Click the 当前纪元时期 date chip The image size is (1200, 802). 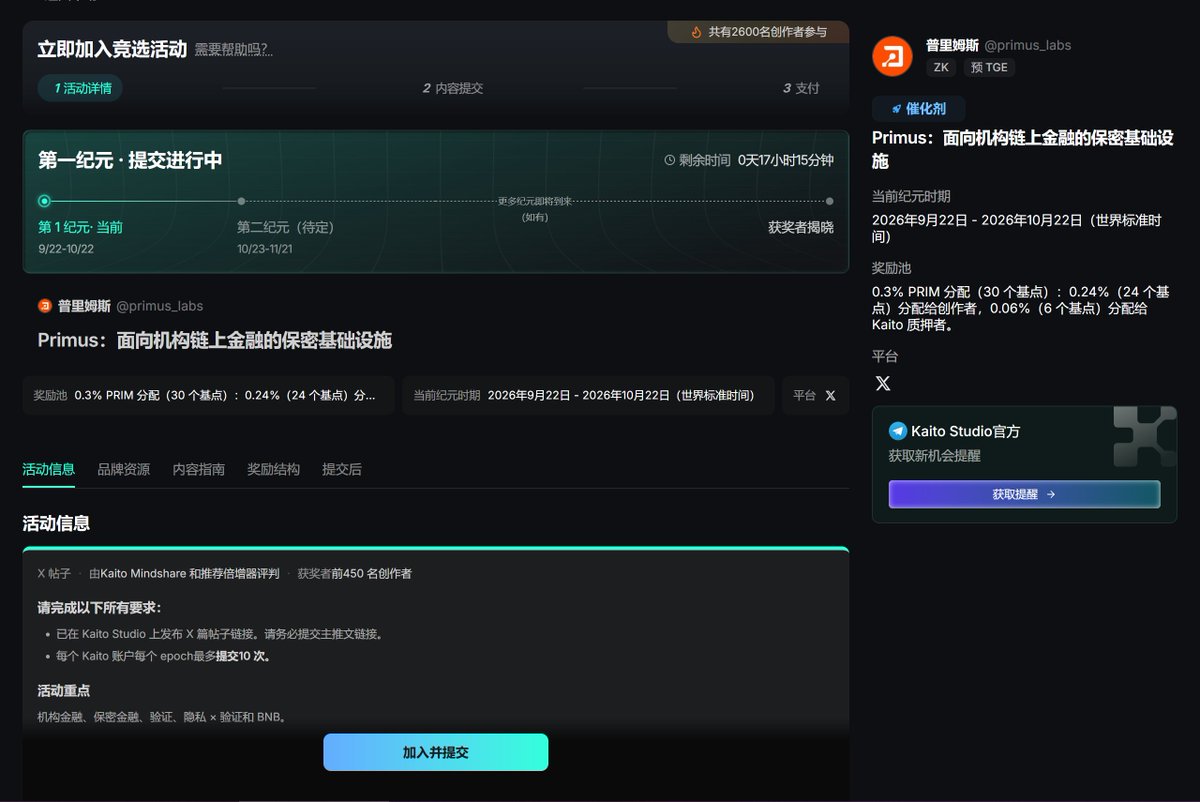point(588,395)
